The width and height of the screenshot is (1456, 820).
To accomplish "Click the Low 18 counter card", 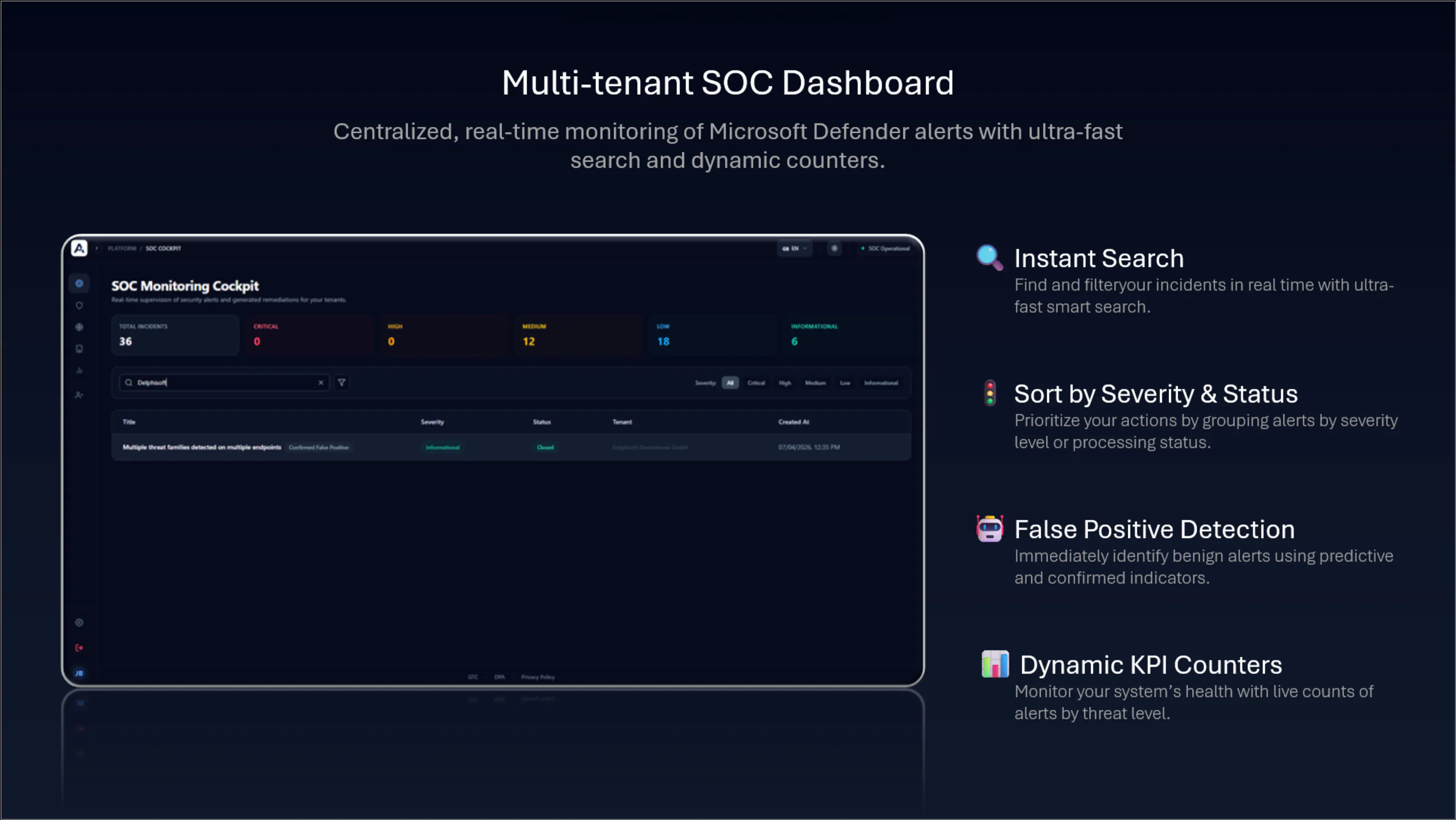I will click(x=713, y=335).
